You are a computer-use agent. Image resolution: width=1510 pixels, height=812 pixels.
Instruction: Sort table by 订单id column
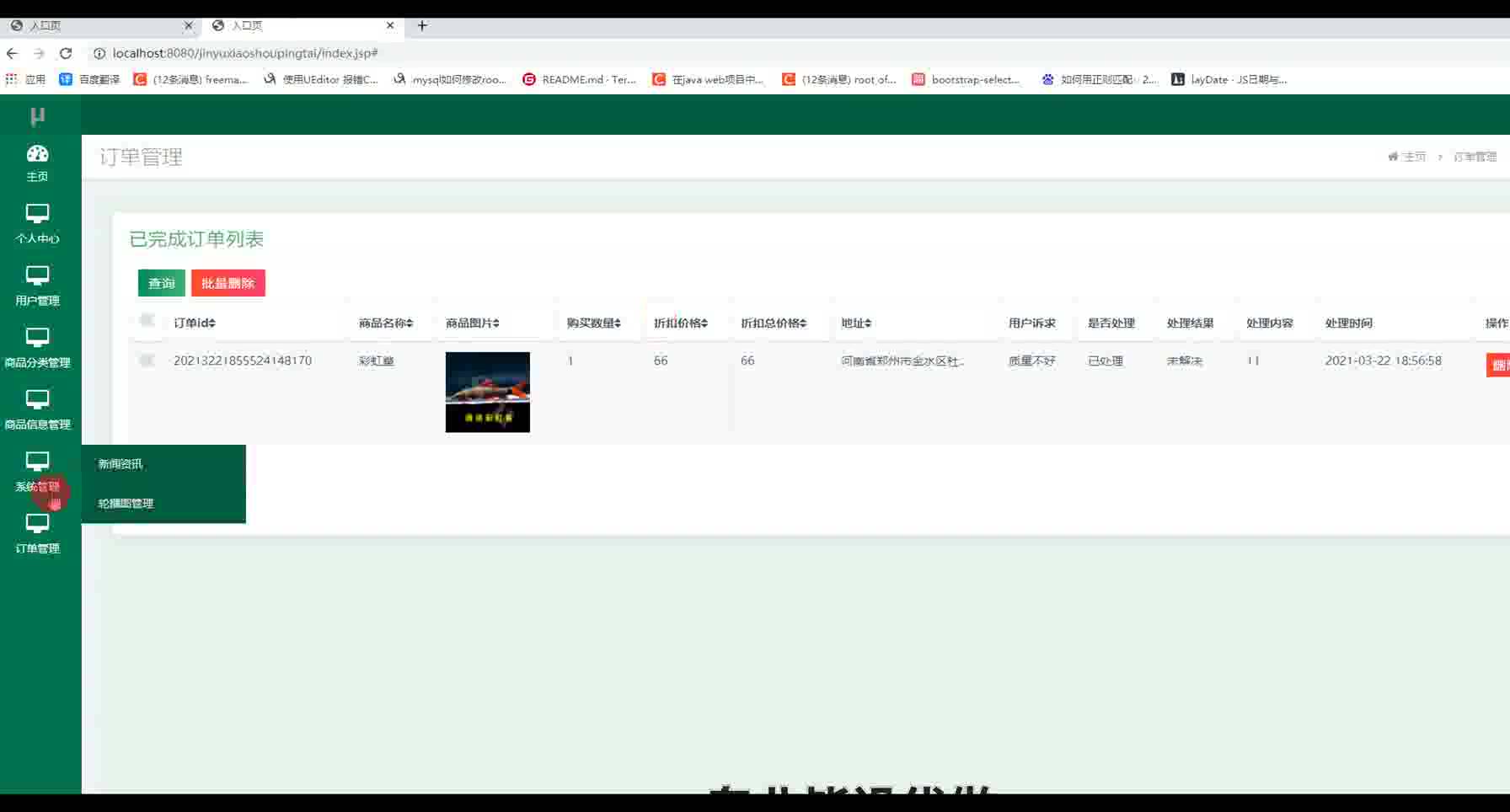click(195, 323)
